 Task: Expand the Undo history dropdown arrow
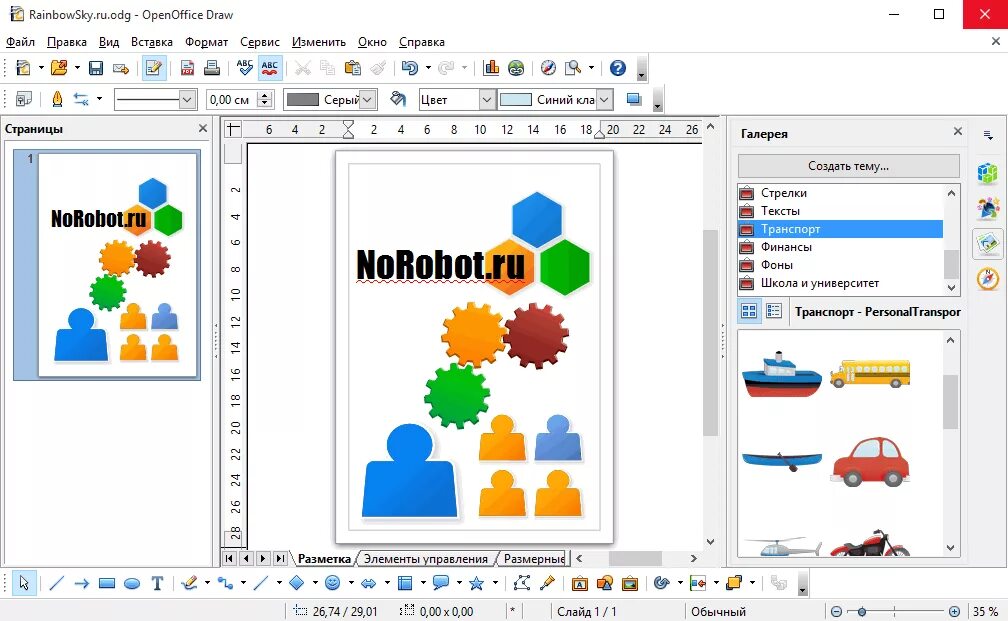428,68
